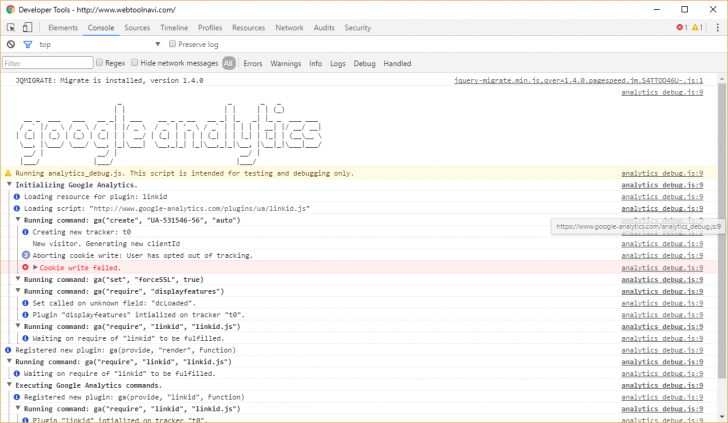The image size is (728, 423).
Task: Check Hide network messages
Action: [x=135, y=62]
